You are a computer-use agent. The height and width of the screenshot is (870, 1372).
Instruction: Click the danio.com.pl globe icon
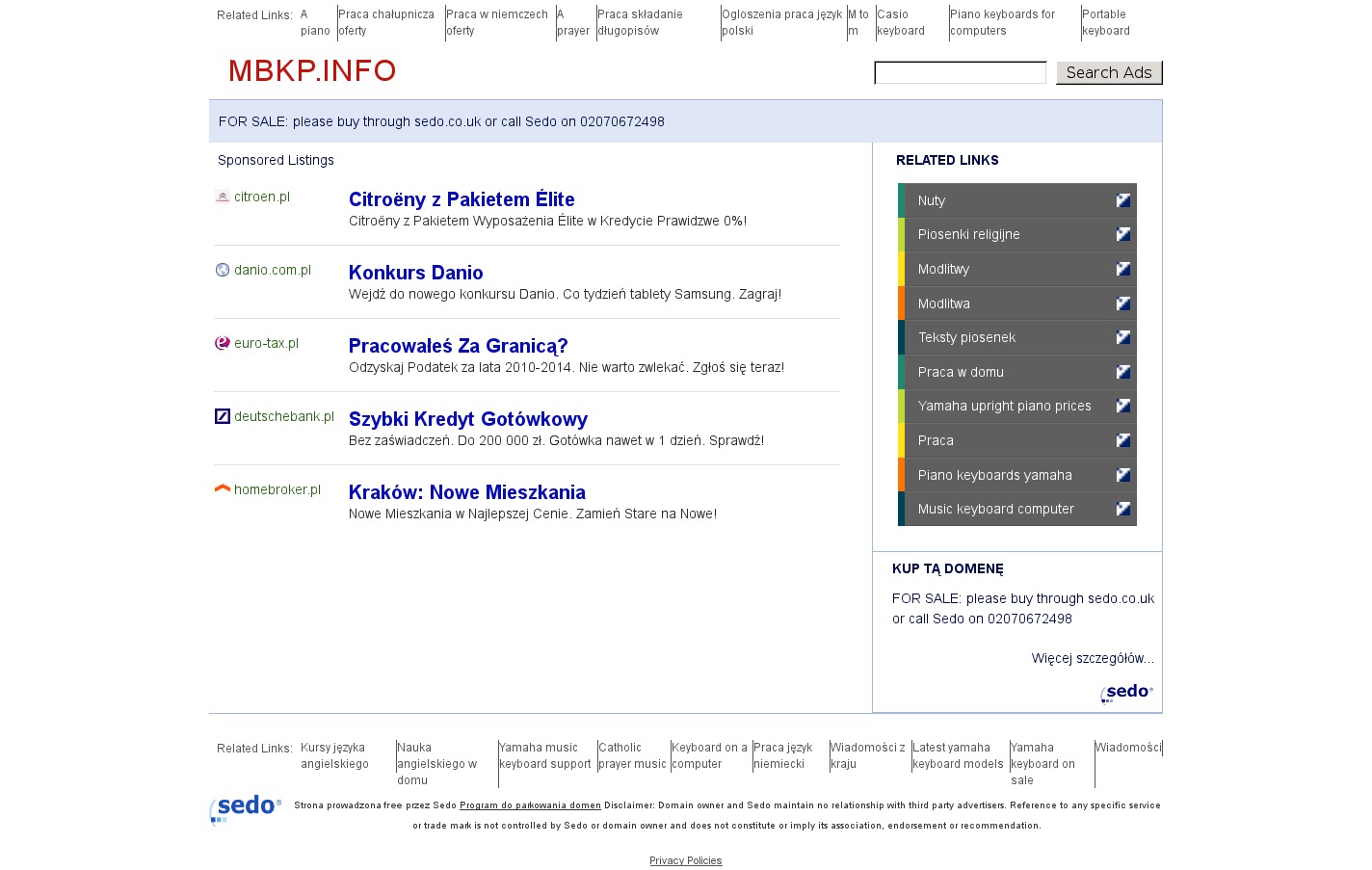tap(223, 270)
